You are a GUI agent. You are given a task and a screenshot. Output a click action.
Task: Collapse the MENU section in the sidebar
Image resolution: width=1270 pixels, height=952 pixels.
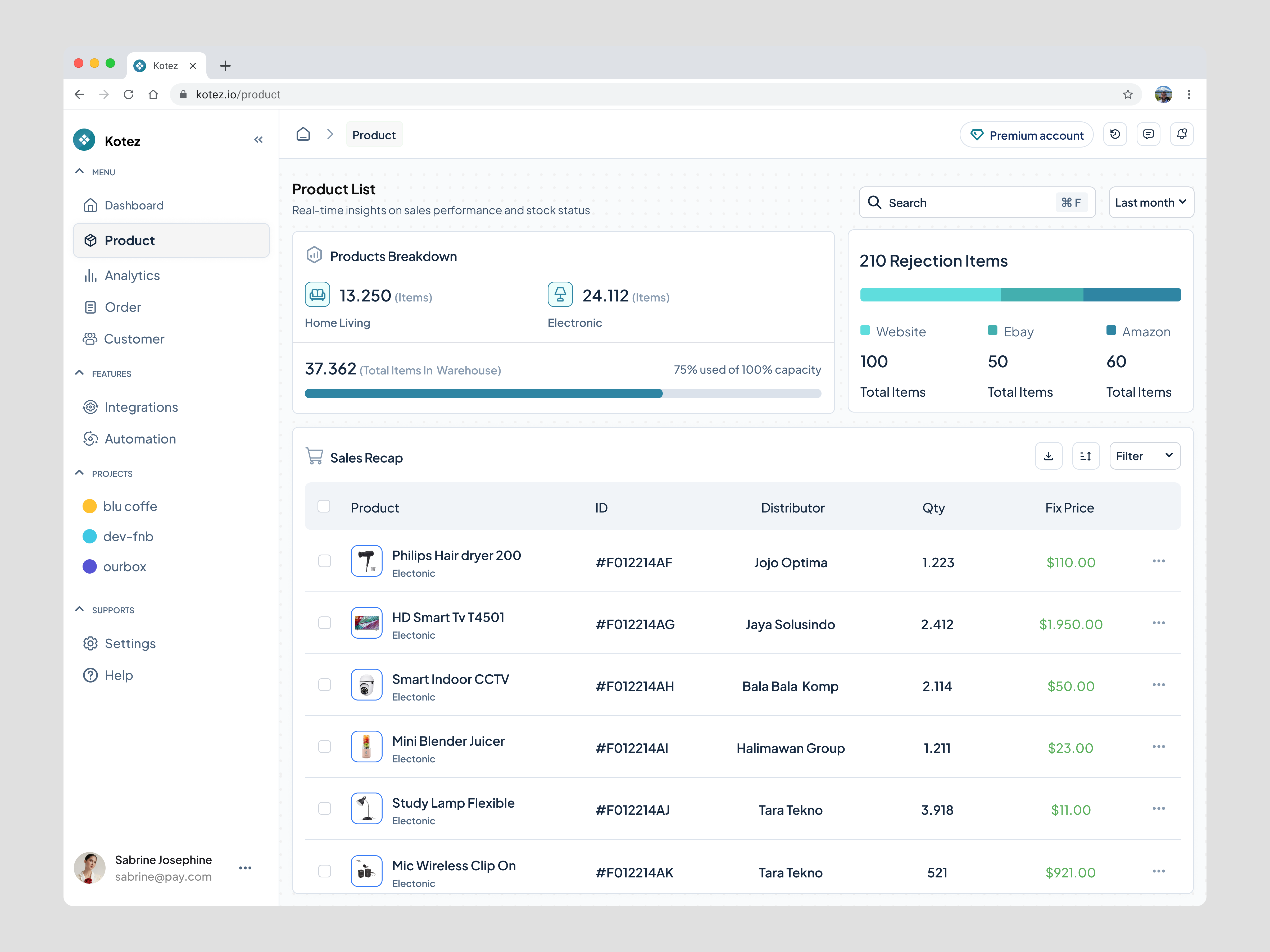(80, 171)
